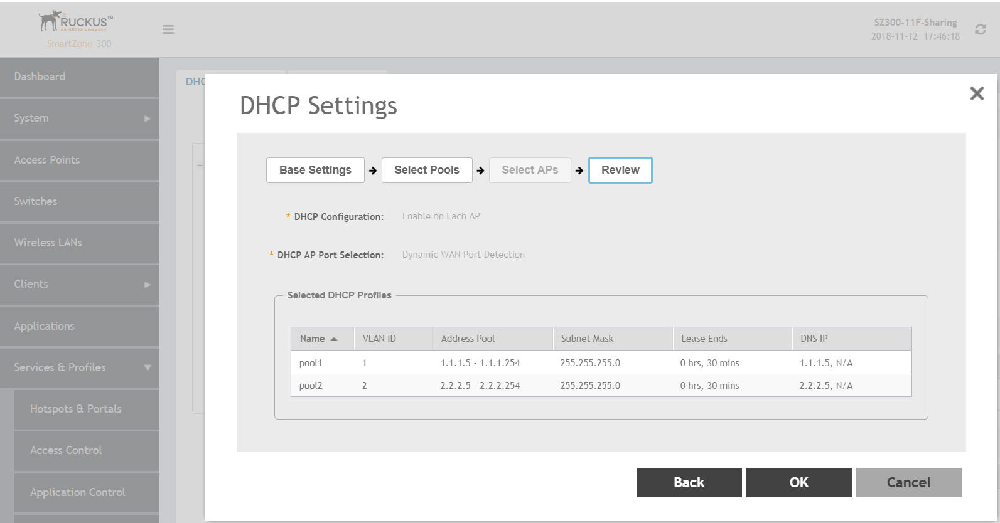Go to the Base Settings step

click(x=315, y=170)
